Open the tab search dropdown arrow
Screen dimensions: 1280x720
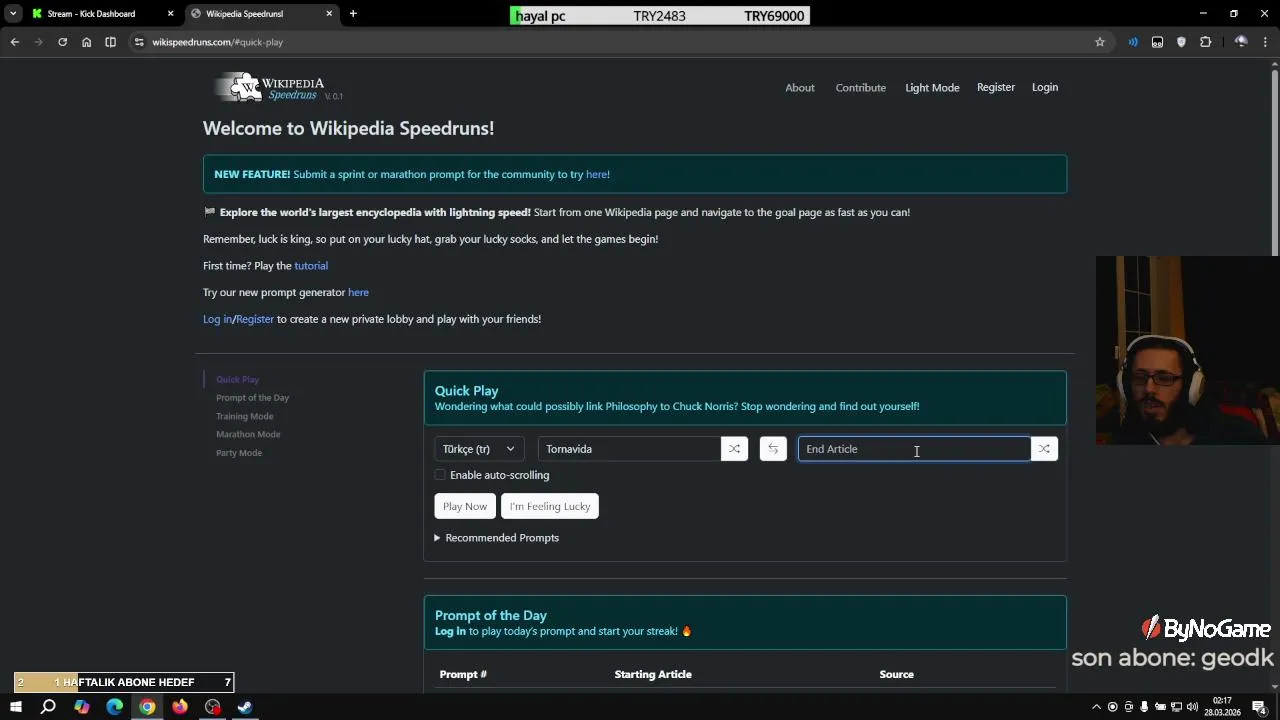pyautogui.click(x=13, y=14)
